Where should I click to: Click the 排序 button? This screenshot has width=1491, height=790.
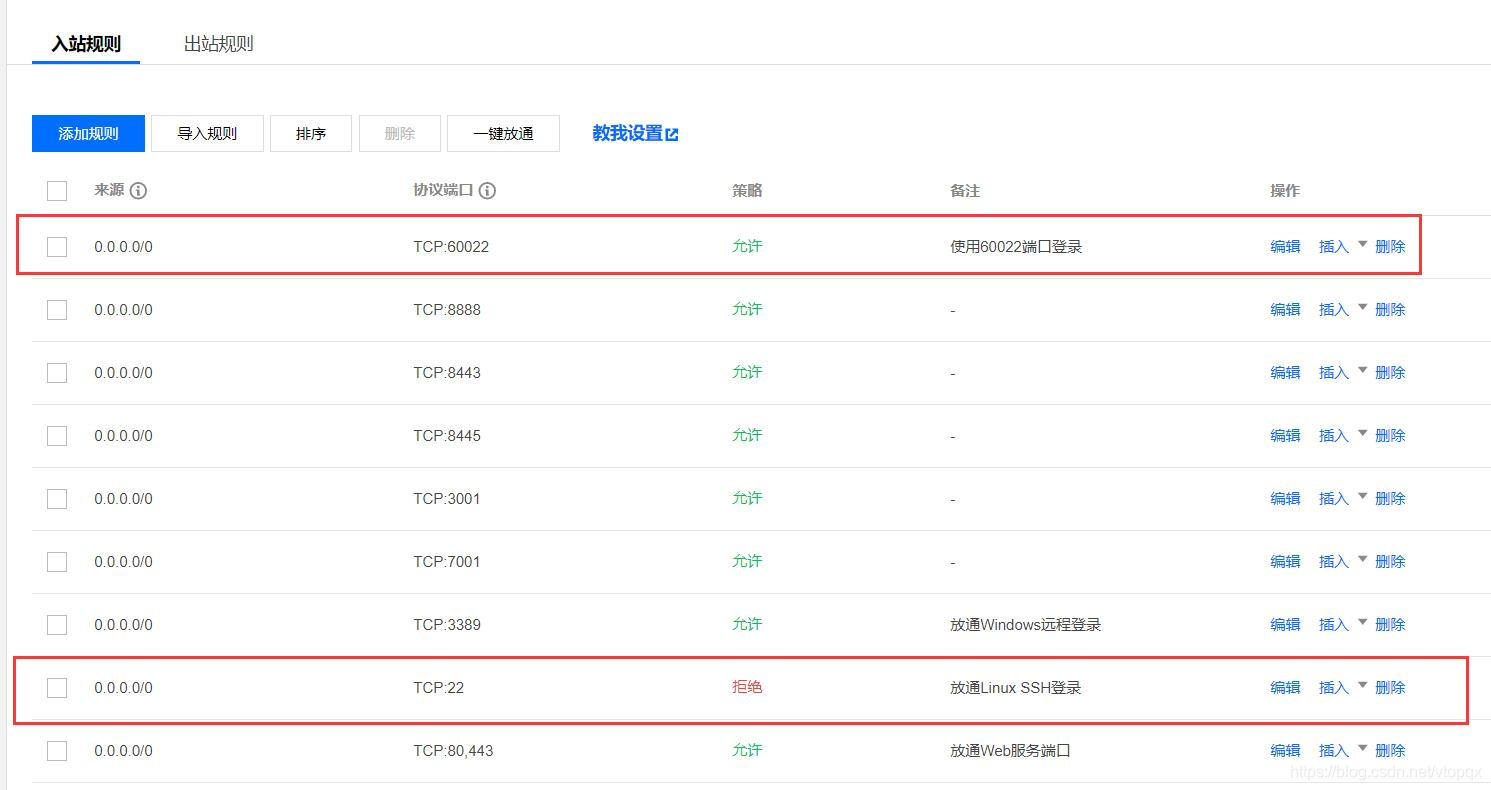311,134
